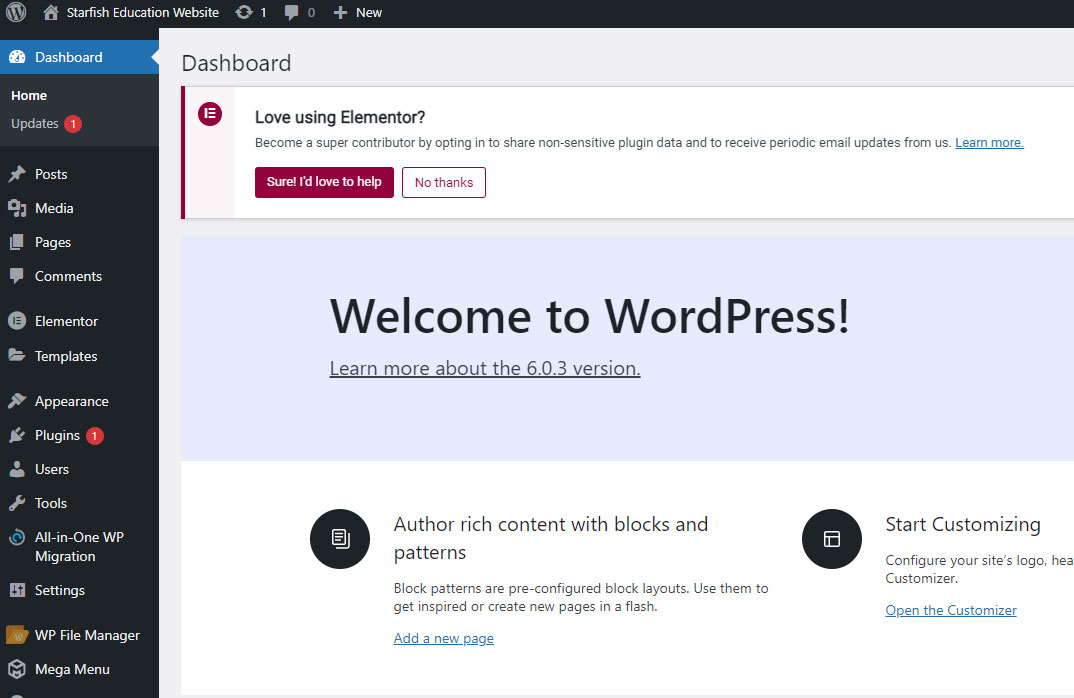Go to the Posts menu
The width and height of the screenshot is (1074, 698).
(x=51, y=174)
